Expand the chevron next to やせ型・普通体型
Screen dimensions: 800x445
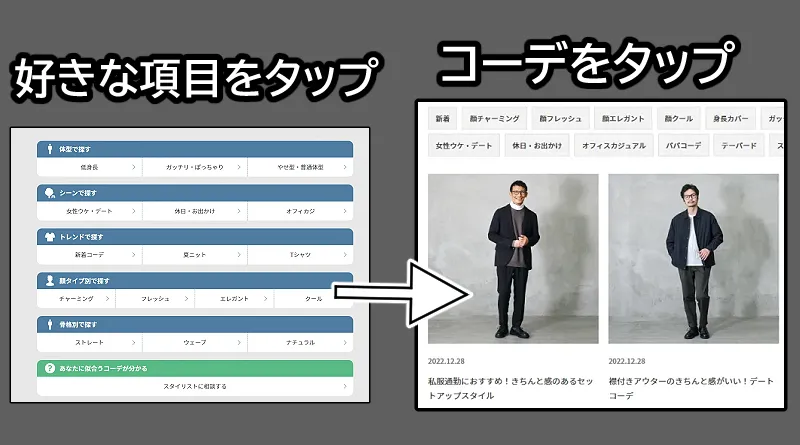pos(345,167)
